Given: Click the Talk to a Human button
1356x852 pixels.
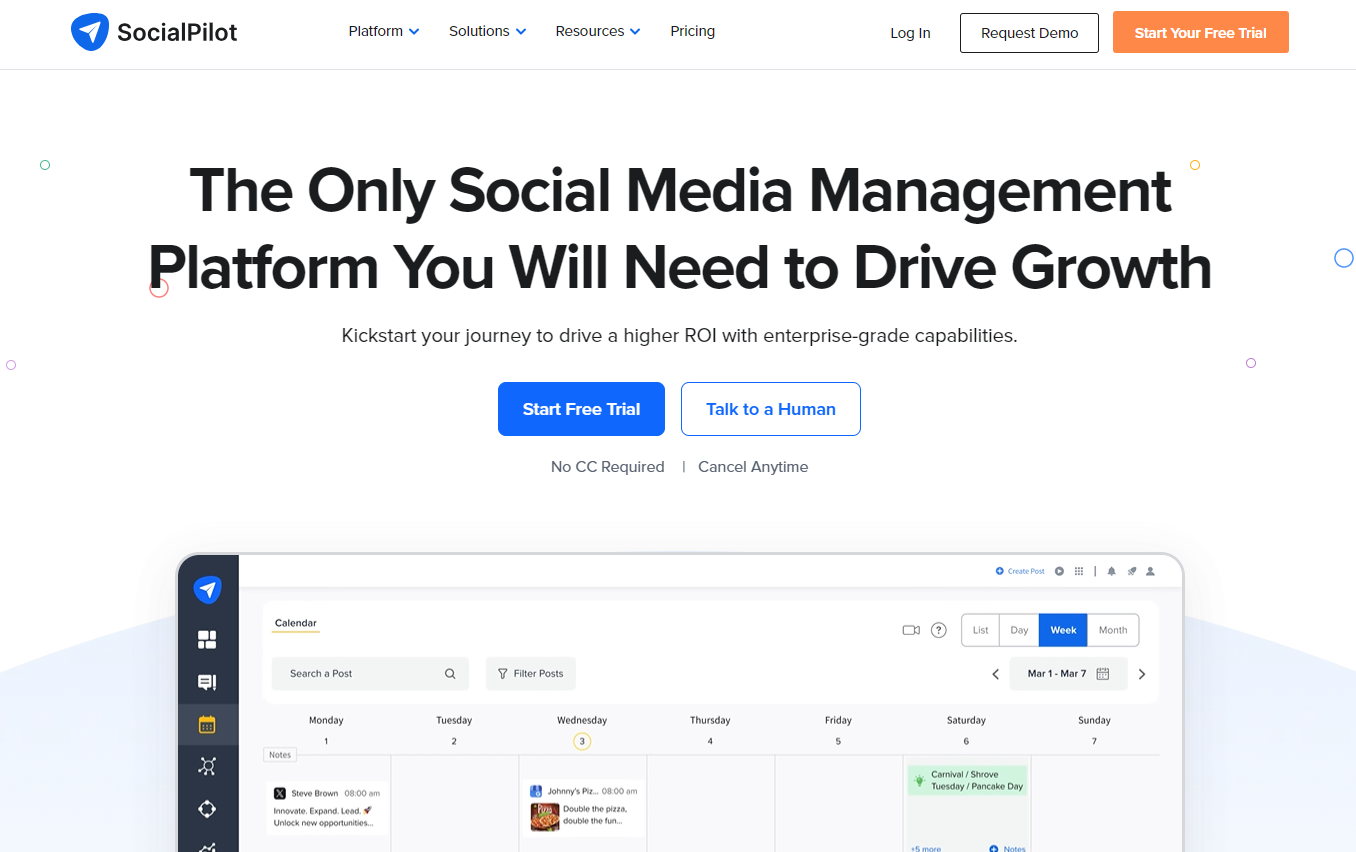Looking at the screenshot, I should click(771, 409).
